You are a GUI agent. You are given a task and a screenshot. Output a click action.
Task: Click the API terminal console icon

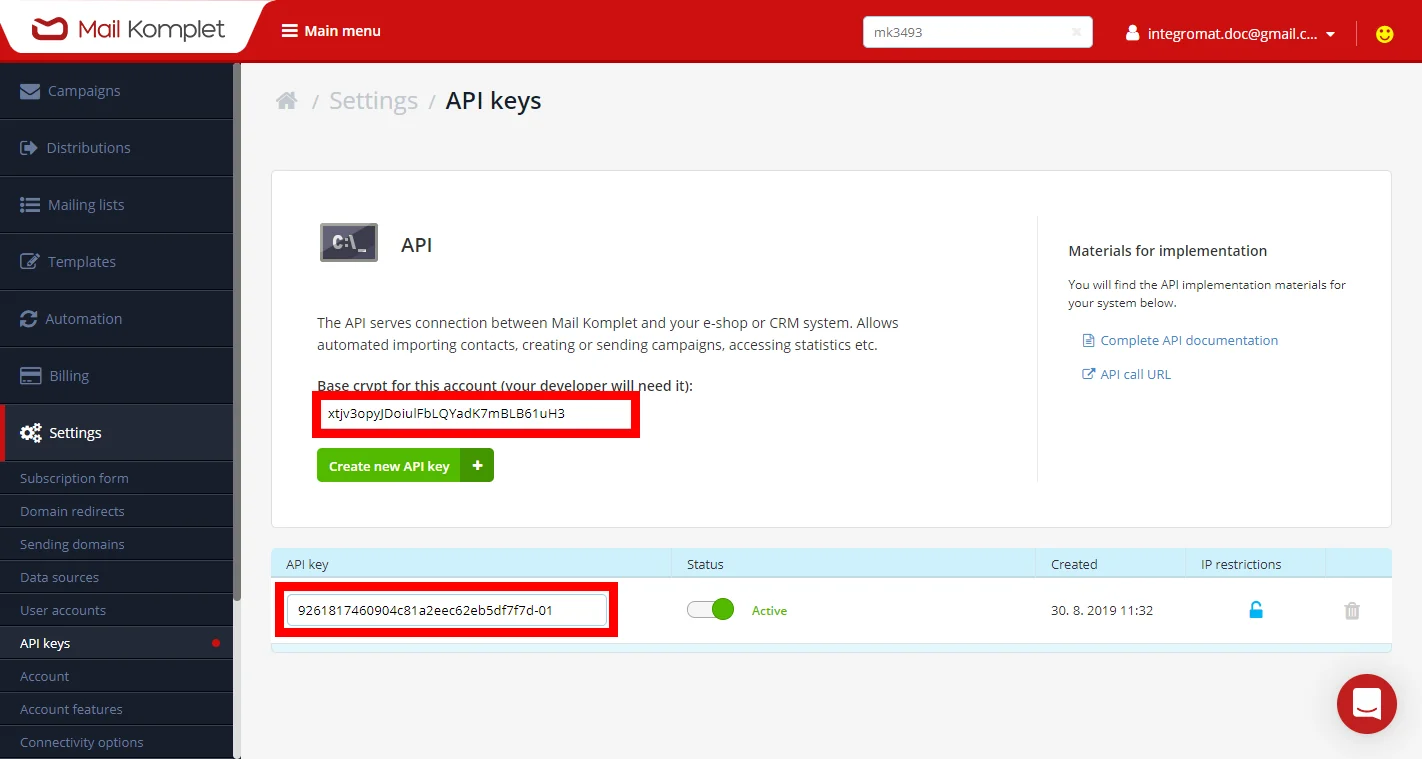[349, 243]
